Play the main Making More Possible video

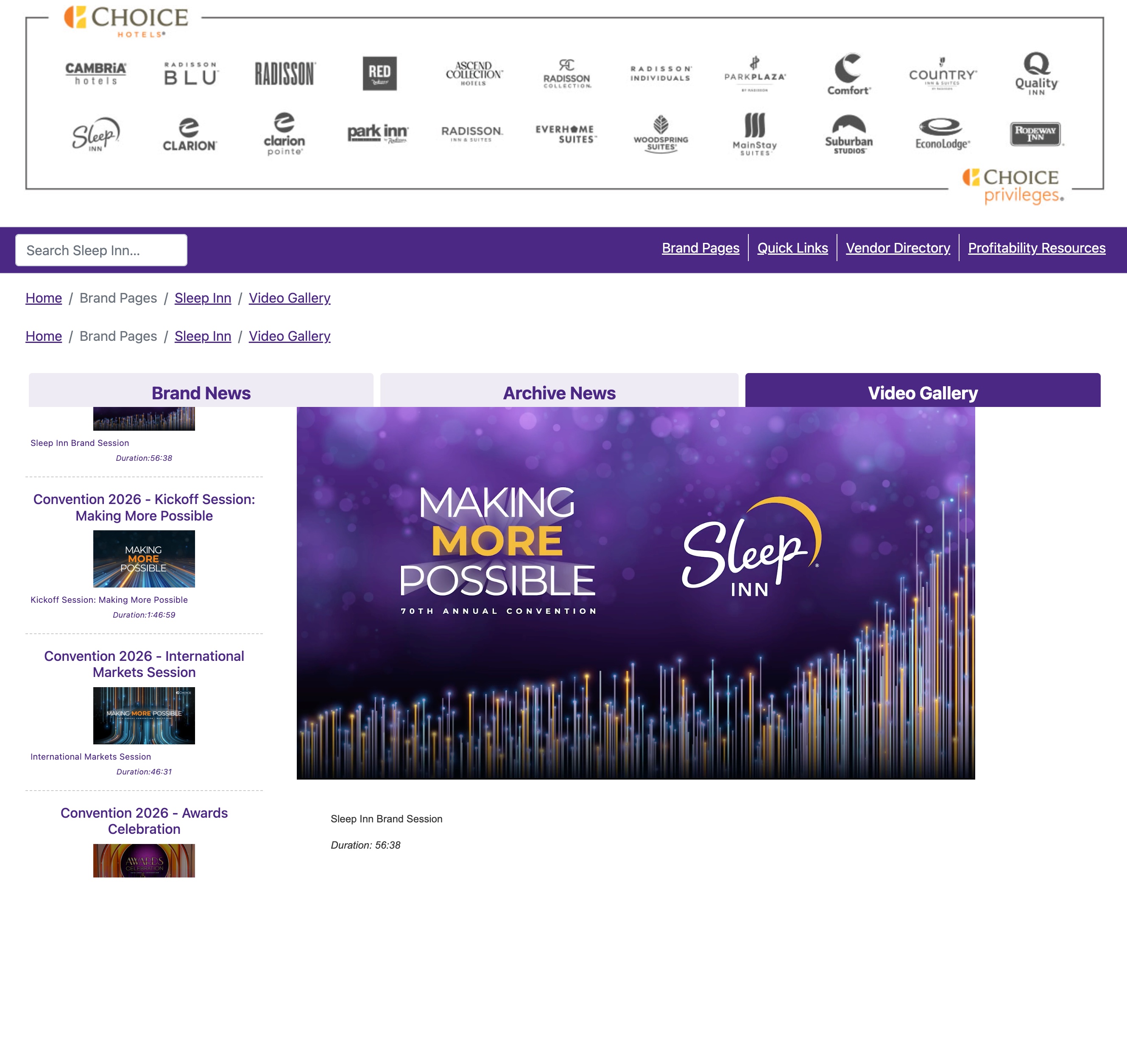coord(636,593)
